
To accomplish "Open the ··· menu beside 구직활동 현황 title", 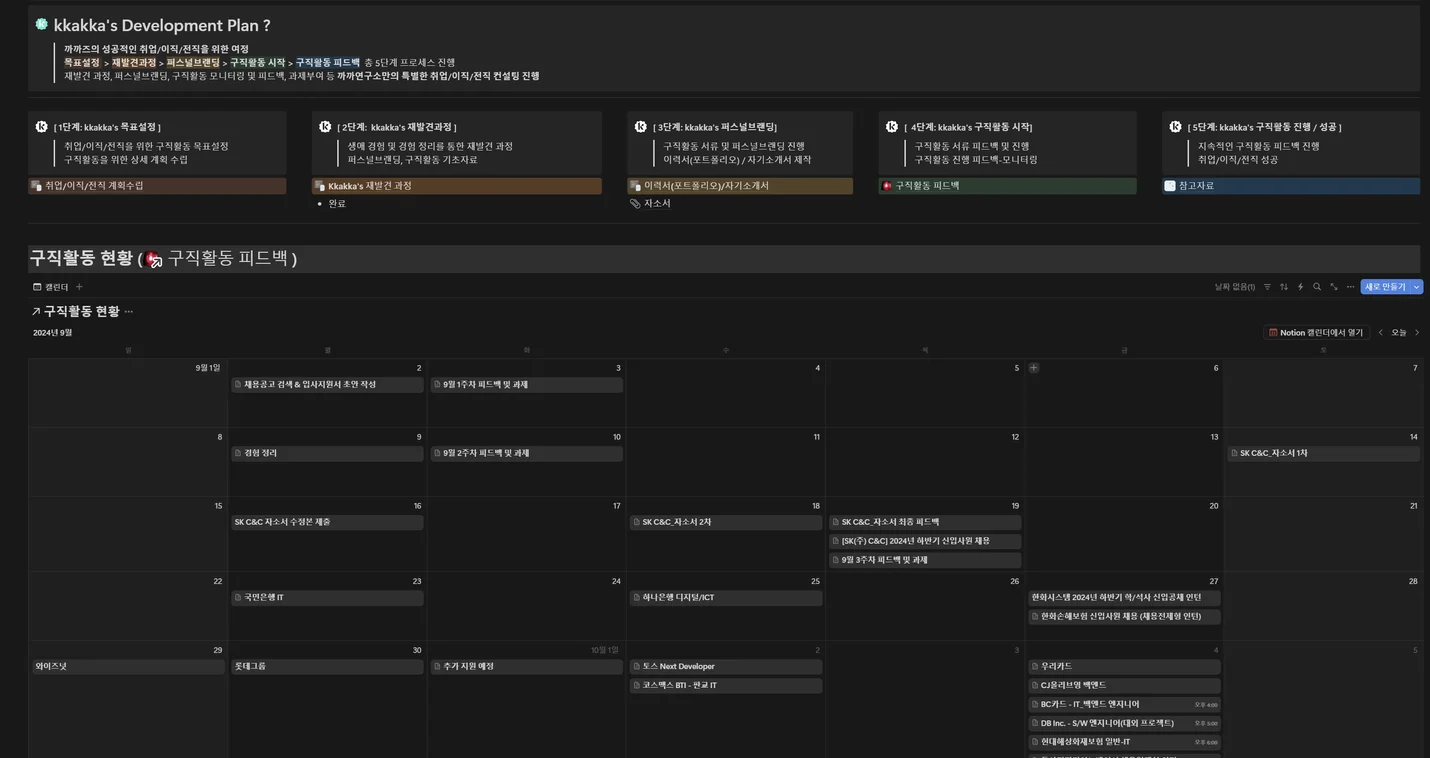I will pyautogui.click(x=128, y=312).
